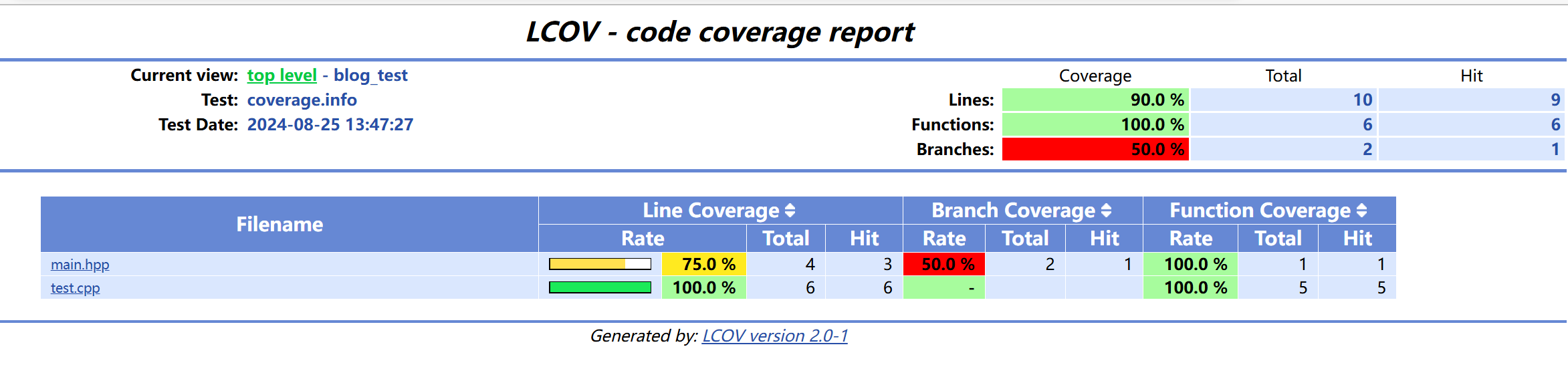This screenshot has height=375, width=1568.
Task: Open the top level link
Action: (282, 76)
